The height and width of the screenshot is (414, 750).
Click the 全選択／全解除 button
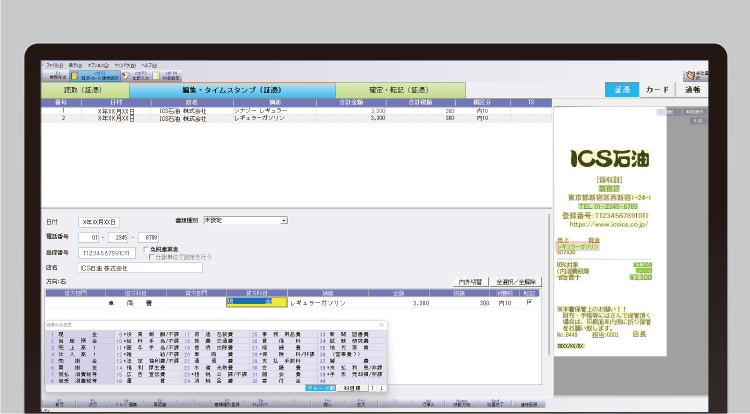tap(514, 282)
